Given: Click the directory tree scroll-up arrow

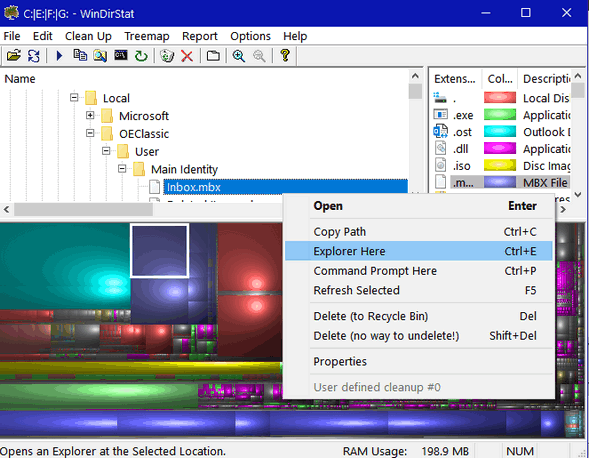Looking at the screenshot, I should [415, 76].
